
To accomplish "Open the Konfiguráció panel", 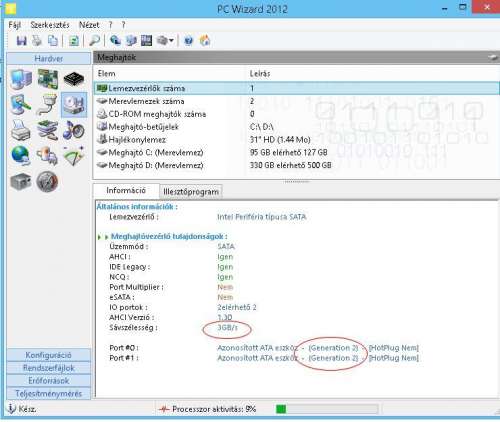I will tap(49, 355).
